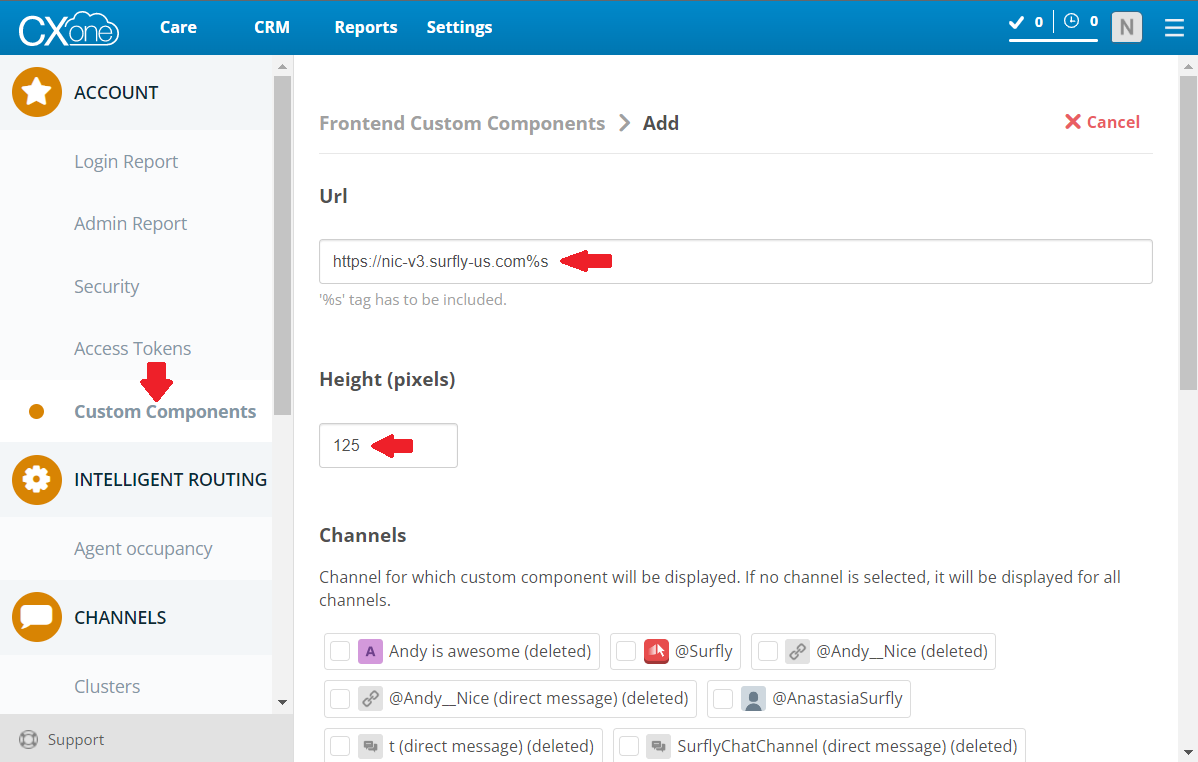1198x762 pixels.
Task: Open the Reports menu
Action: [x=365, y=27]
